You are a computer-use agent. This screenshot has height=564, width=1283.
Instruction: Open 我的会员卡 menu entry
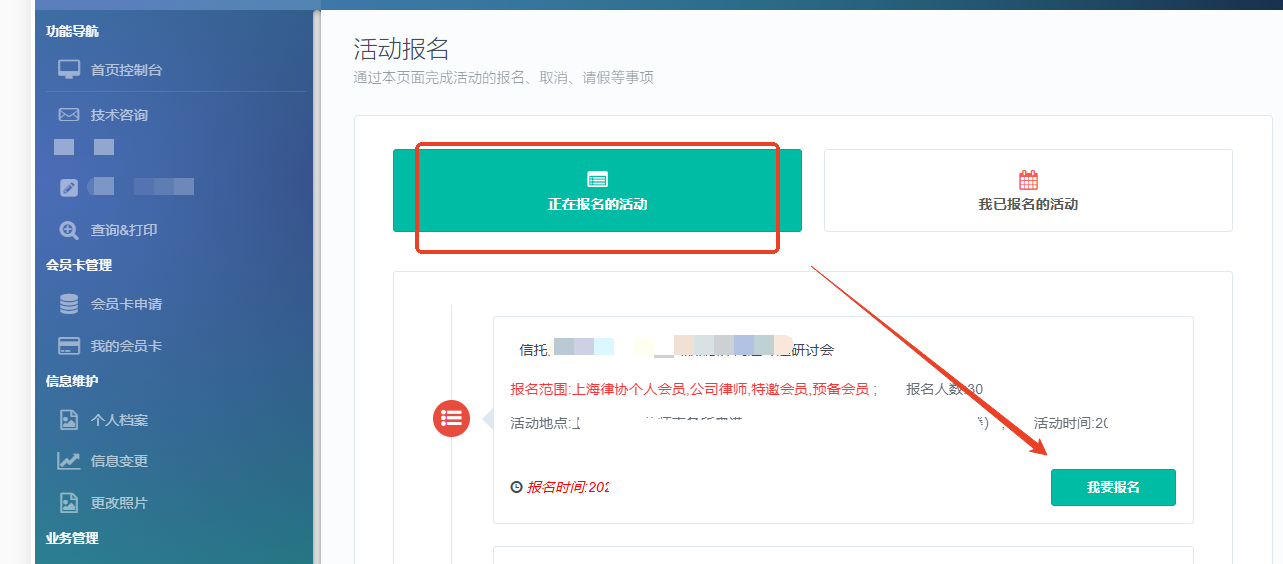[126, 346]
